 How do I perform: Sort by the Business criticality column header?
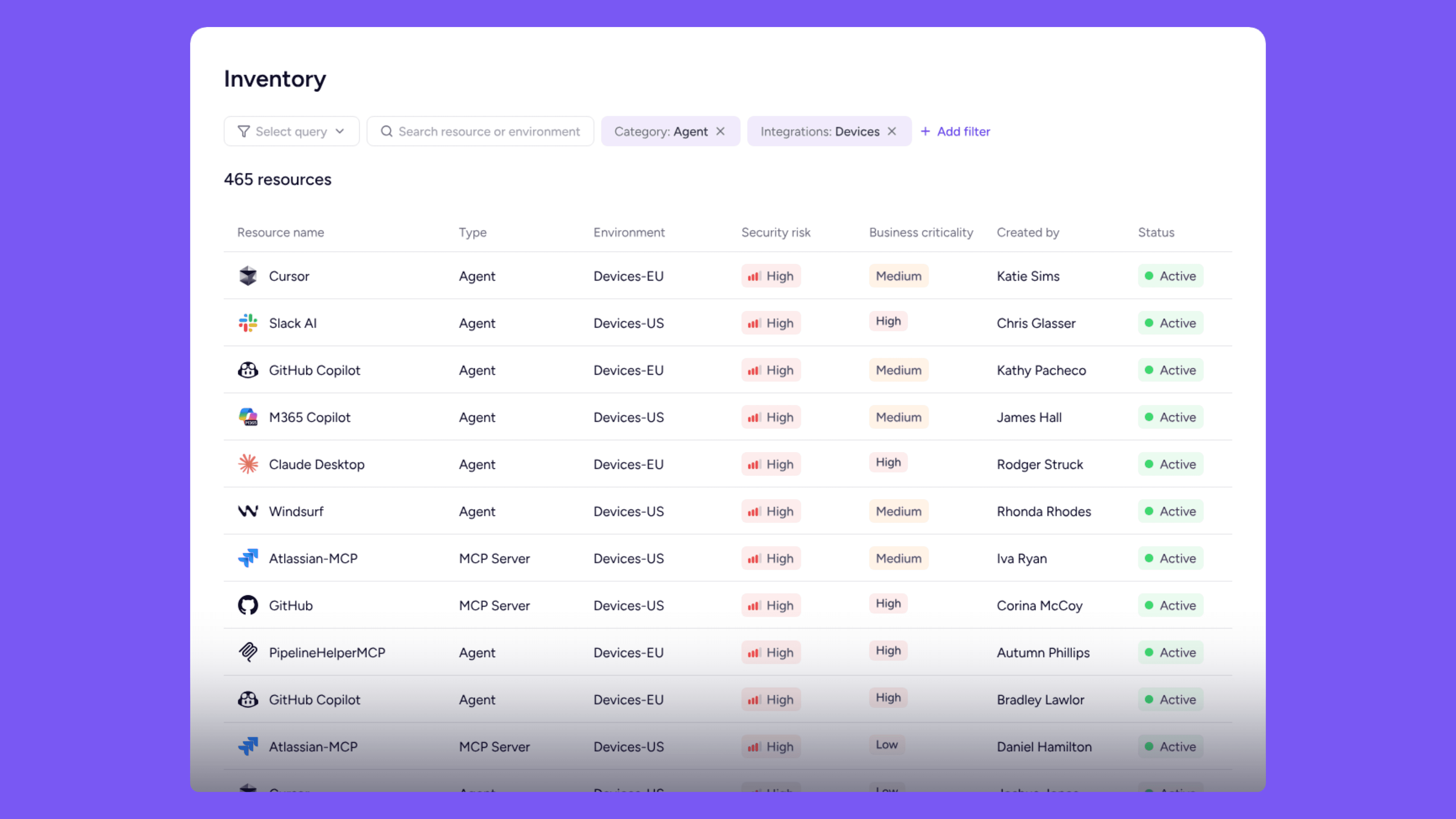[921, 232]
